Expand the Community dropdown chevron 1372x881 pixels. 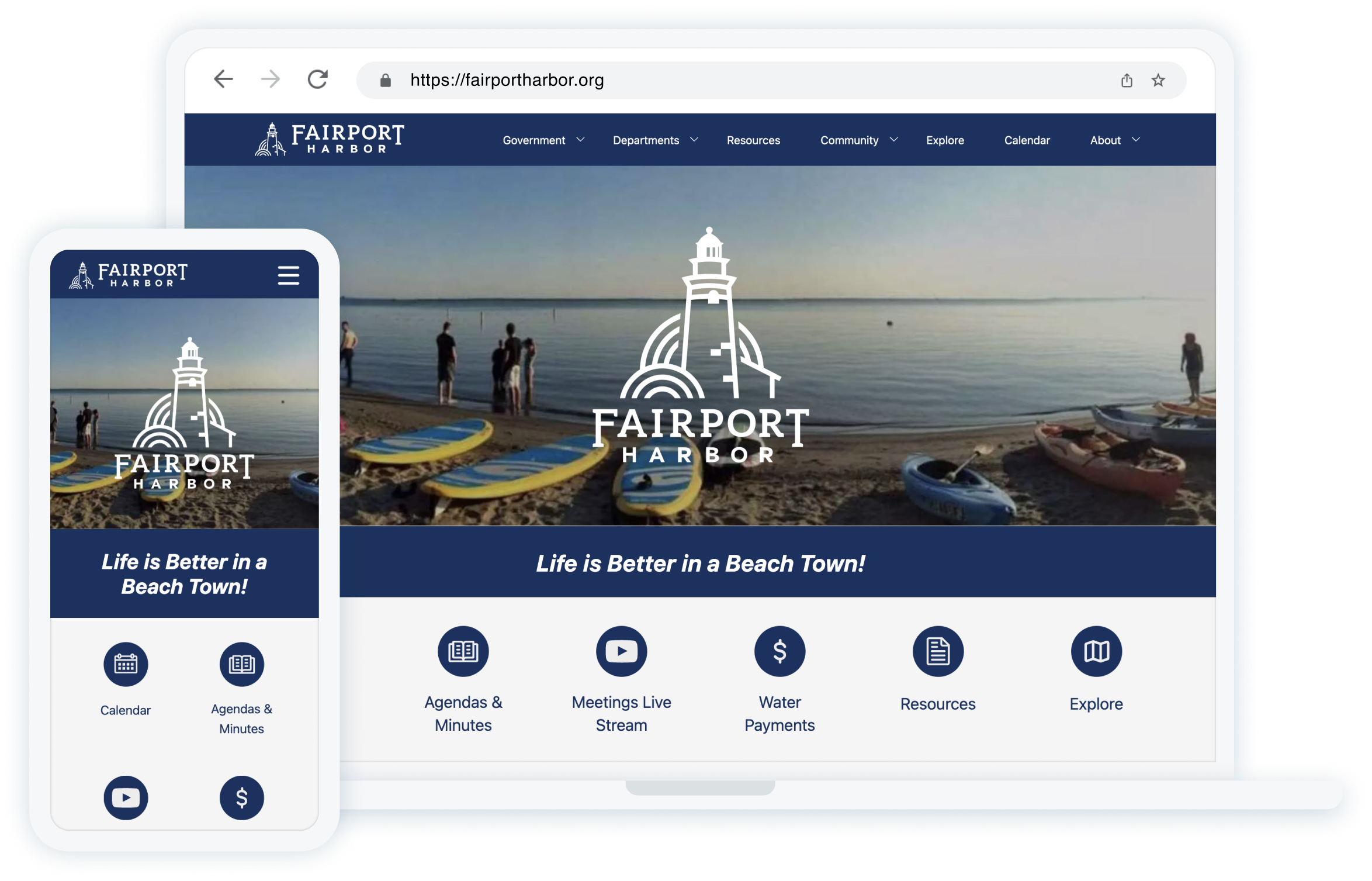click(894, 140)
